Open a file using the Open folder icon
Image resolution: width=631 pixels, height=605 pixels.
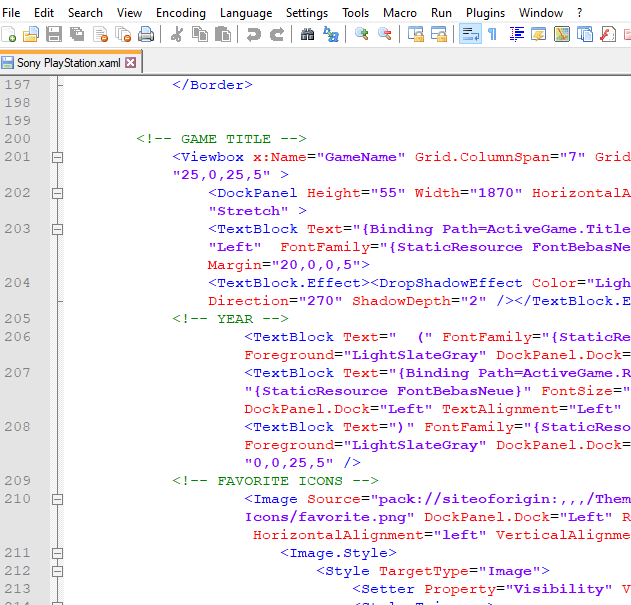coord(31,34)
